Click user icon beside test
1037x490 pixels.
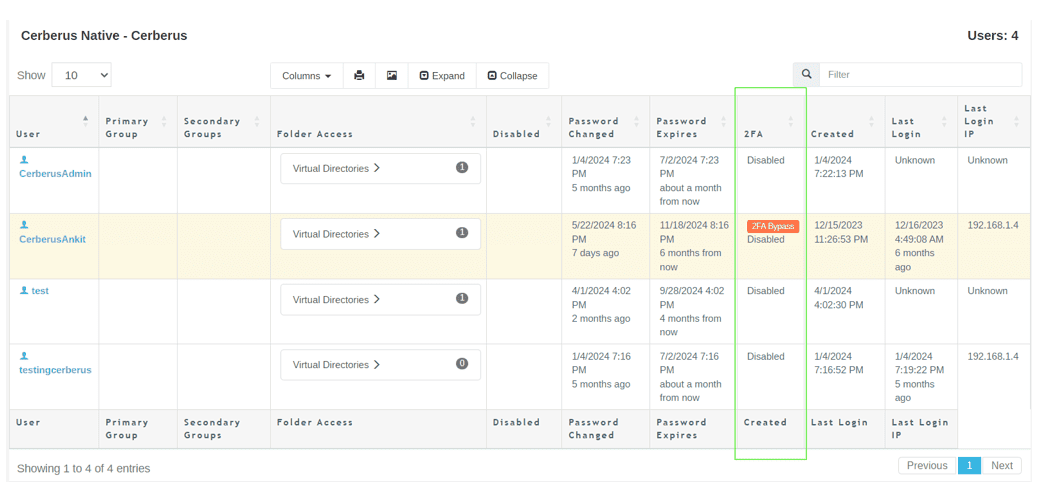coord(24,291)
